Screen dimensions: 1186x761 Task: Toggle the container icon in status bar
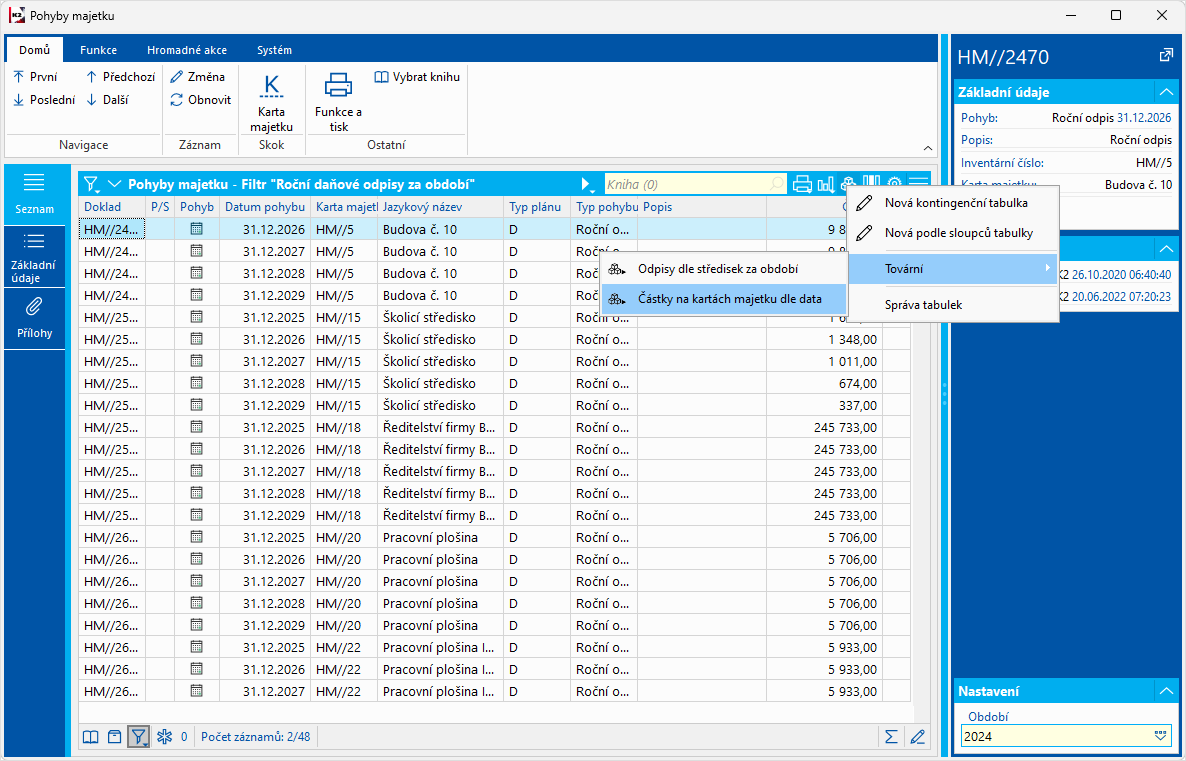coord(115,737)
